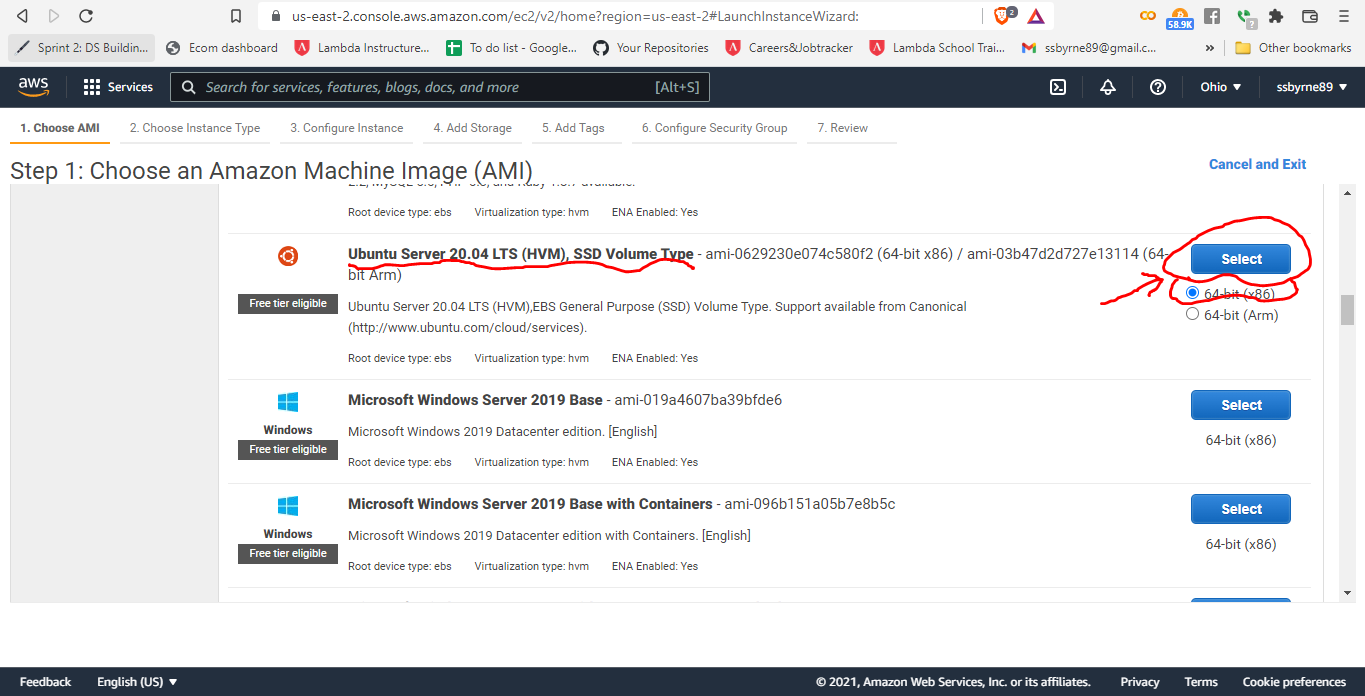Open the ssbyrne89 Gmail bookmark
Screen dimensions: 1365x696
1089,48
